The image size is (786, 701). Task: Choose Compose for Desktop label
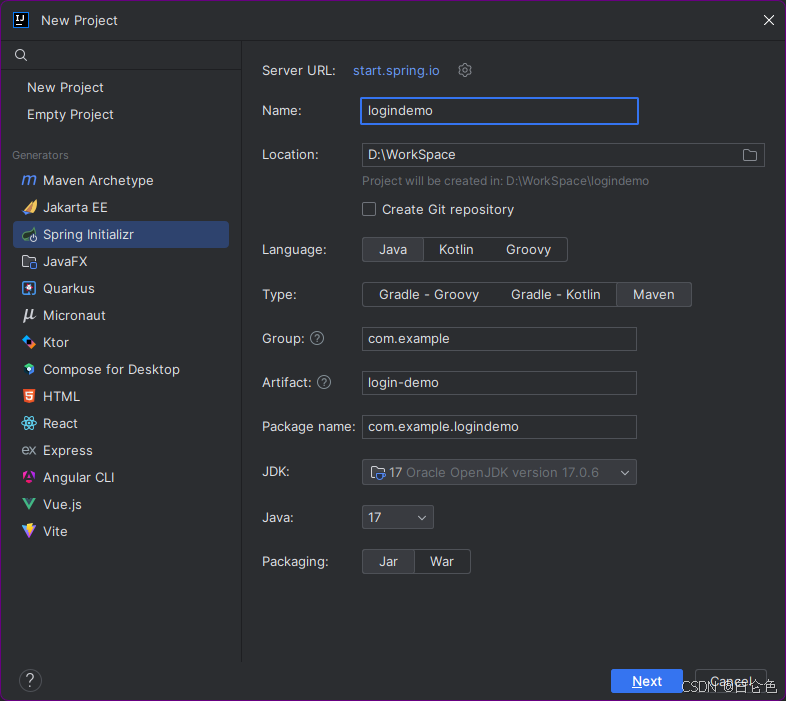(111, 370)
